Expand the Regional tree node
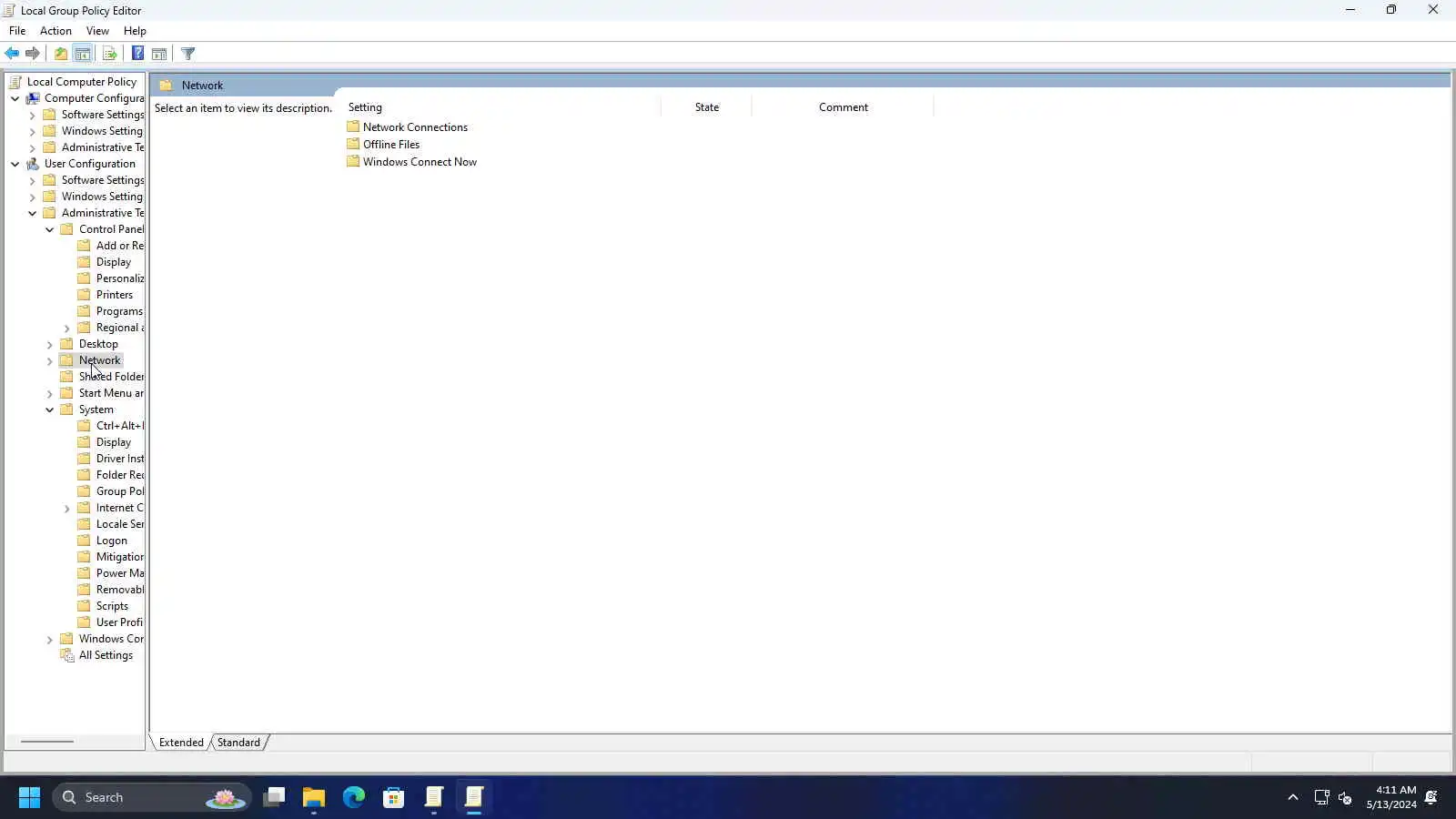Screen dimensions: 1456x819 (x=67, y=328)
